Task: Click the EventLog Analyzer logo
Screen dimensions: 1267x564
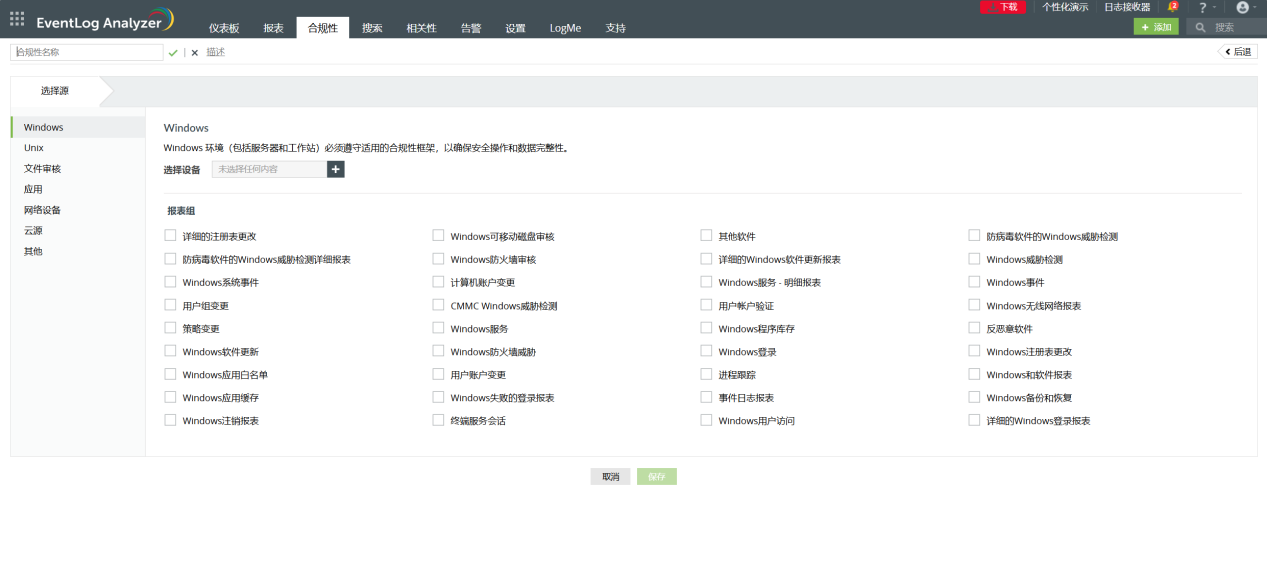Action: click(104, 21)
